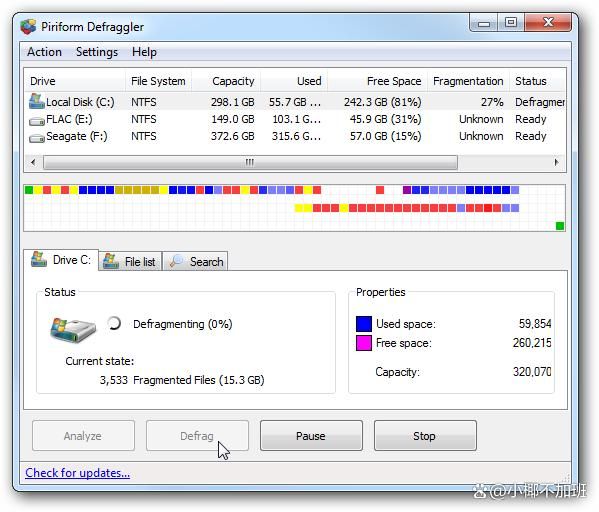Open the Help menu
The image size is (599, 512).
pos(144,52)
